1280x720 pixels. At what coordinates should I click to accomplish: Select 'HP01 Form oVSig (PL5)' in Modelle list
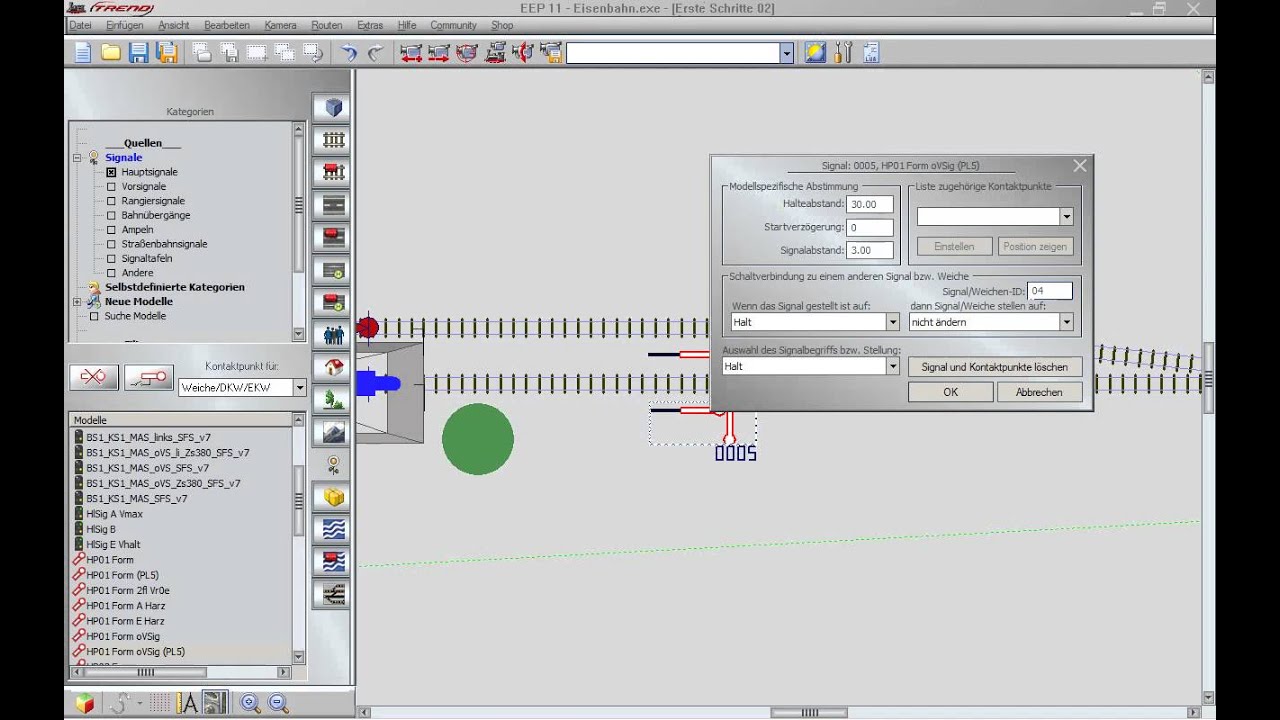pyautogui.click(x=135, y=652)
